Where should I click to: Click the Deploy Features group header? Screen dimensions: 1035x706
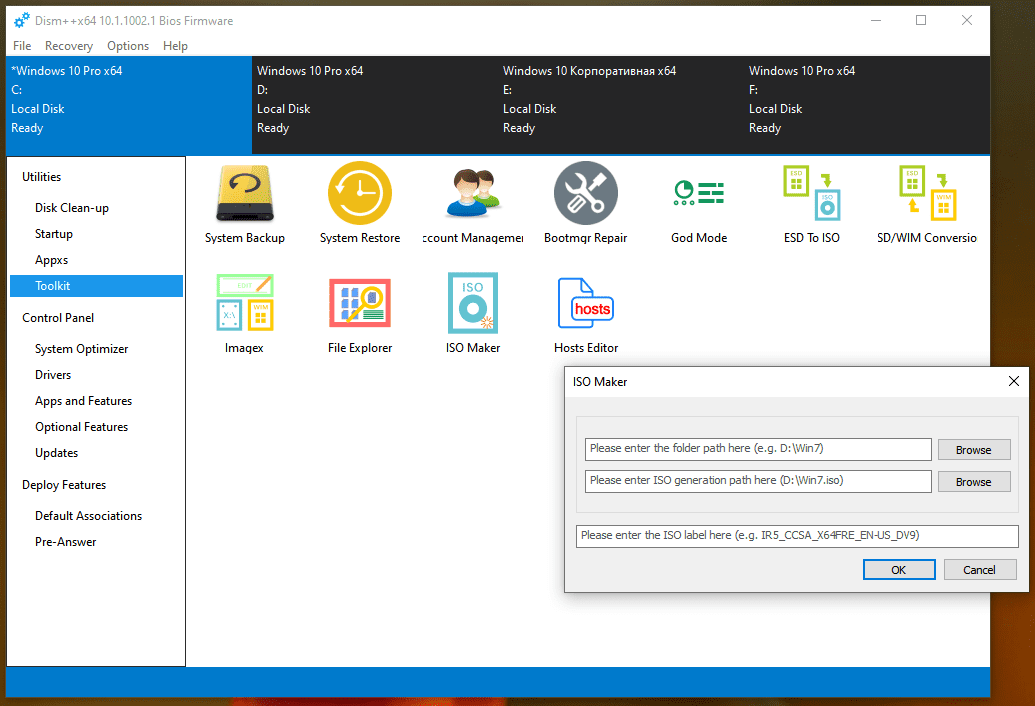[64, 485]
